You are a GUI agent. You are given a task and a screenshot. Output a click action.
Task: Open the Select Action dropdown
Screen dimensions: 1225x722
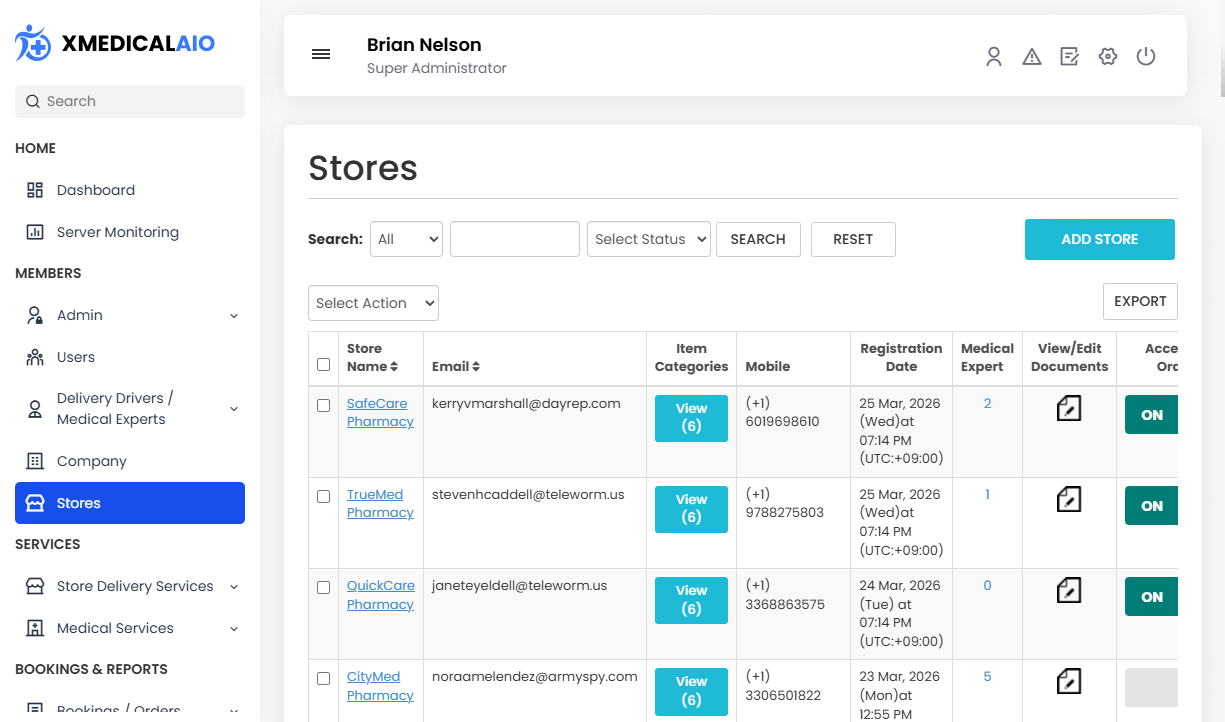373,303
